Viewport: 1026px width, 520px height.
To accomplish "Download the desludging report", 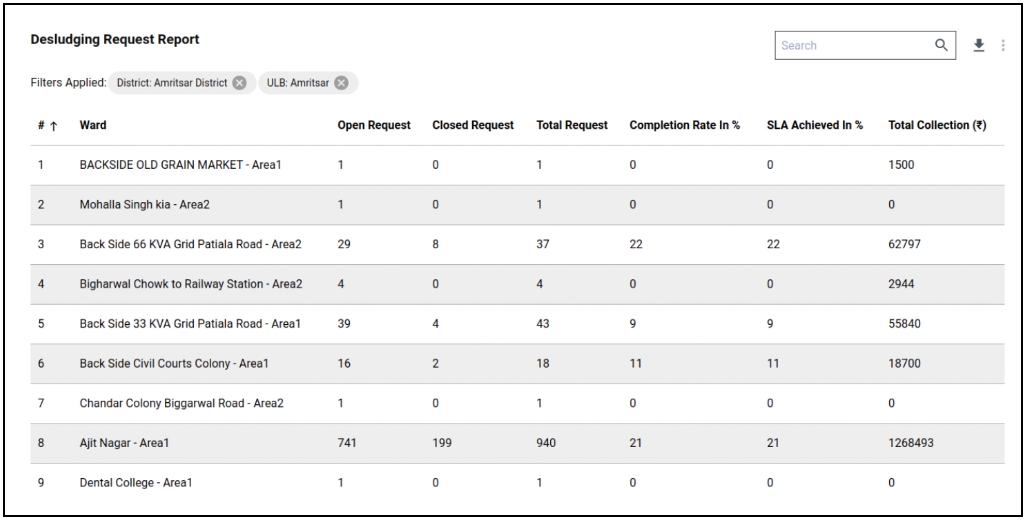I will coord(978,45).
